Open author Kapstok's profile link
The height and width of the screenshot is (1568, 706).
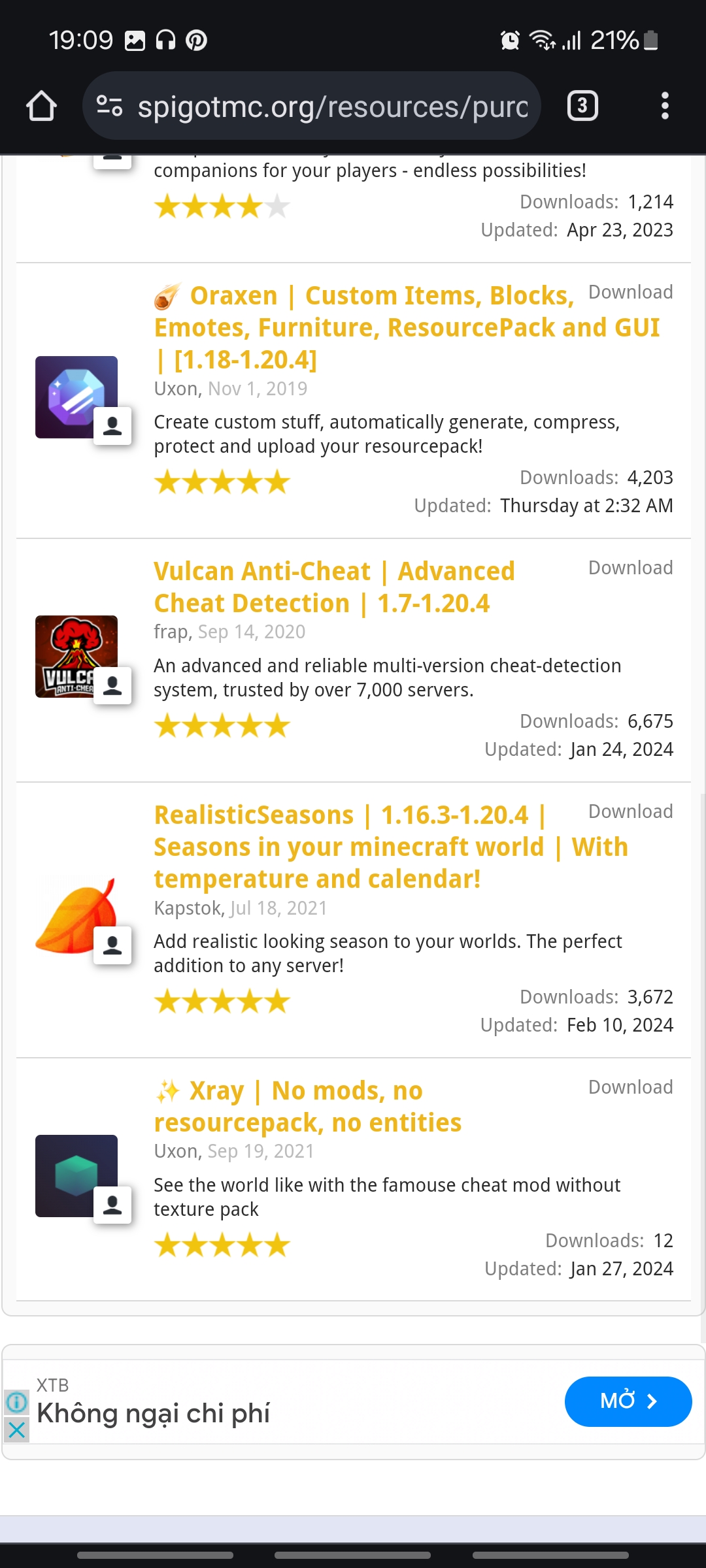188,908
